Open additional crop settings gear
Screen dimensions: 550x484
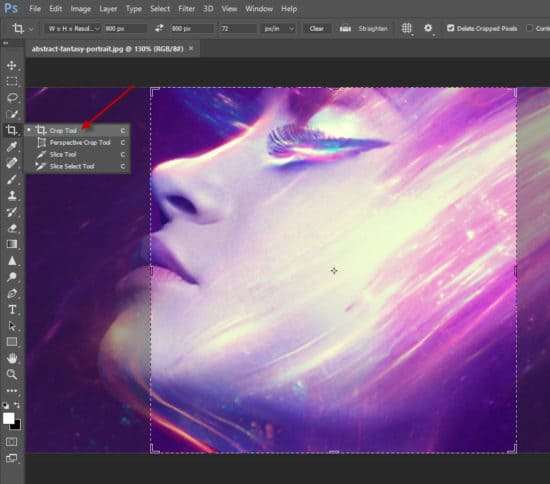click(x=428, y=28)
